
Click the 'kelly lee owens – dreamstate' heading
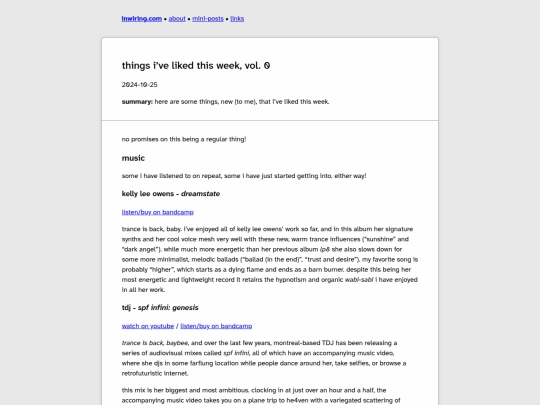[x=171, y=194]
